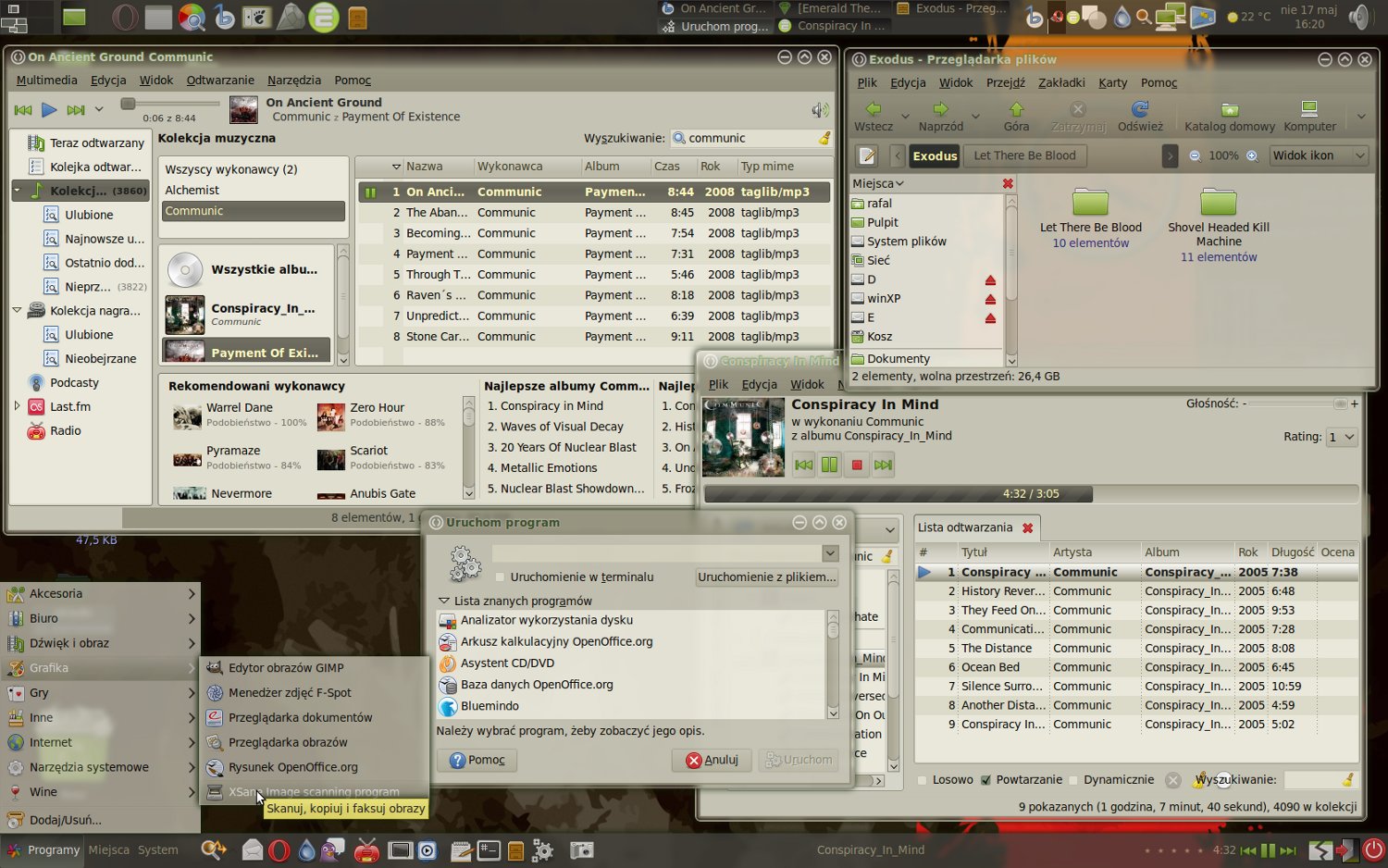Open the 'Widok ikon' view mode dropdown
The image size is (1388, 868).
(x=1320, y=155)
